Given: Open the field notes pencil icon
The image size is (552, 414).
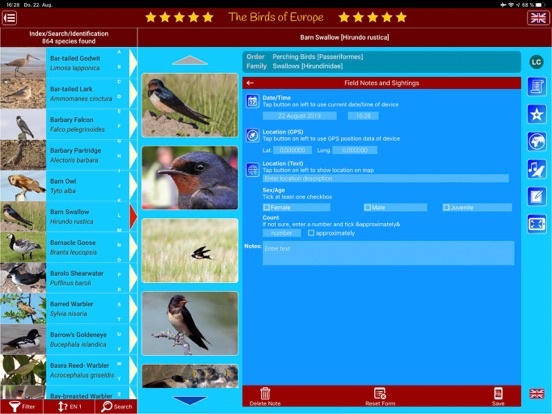Looking at the screenshot, I should pos(537,196).
